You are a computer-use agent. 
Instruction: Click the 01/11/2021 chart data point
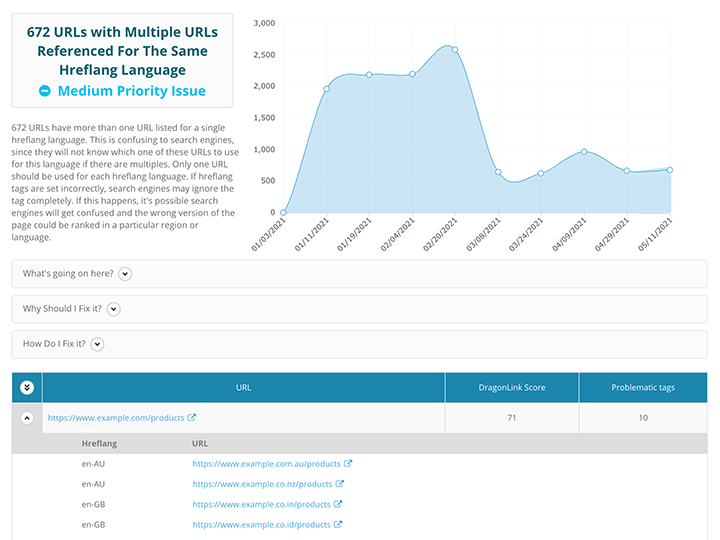point(327,89)
